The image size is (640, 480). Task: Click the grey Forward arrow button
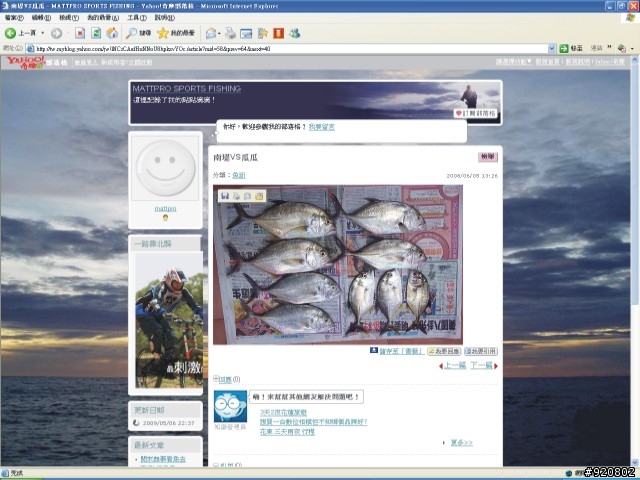pos(56,33)
